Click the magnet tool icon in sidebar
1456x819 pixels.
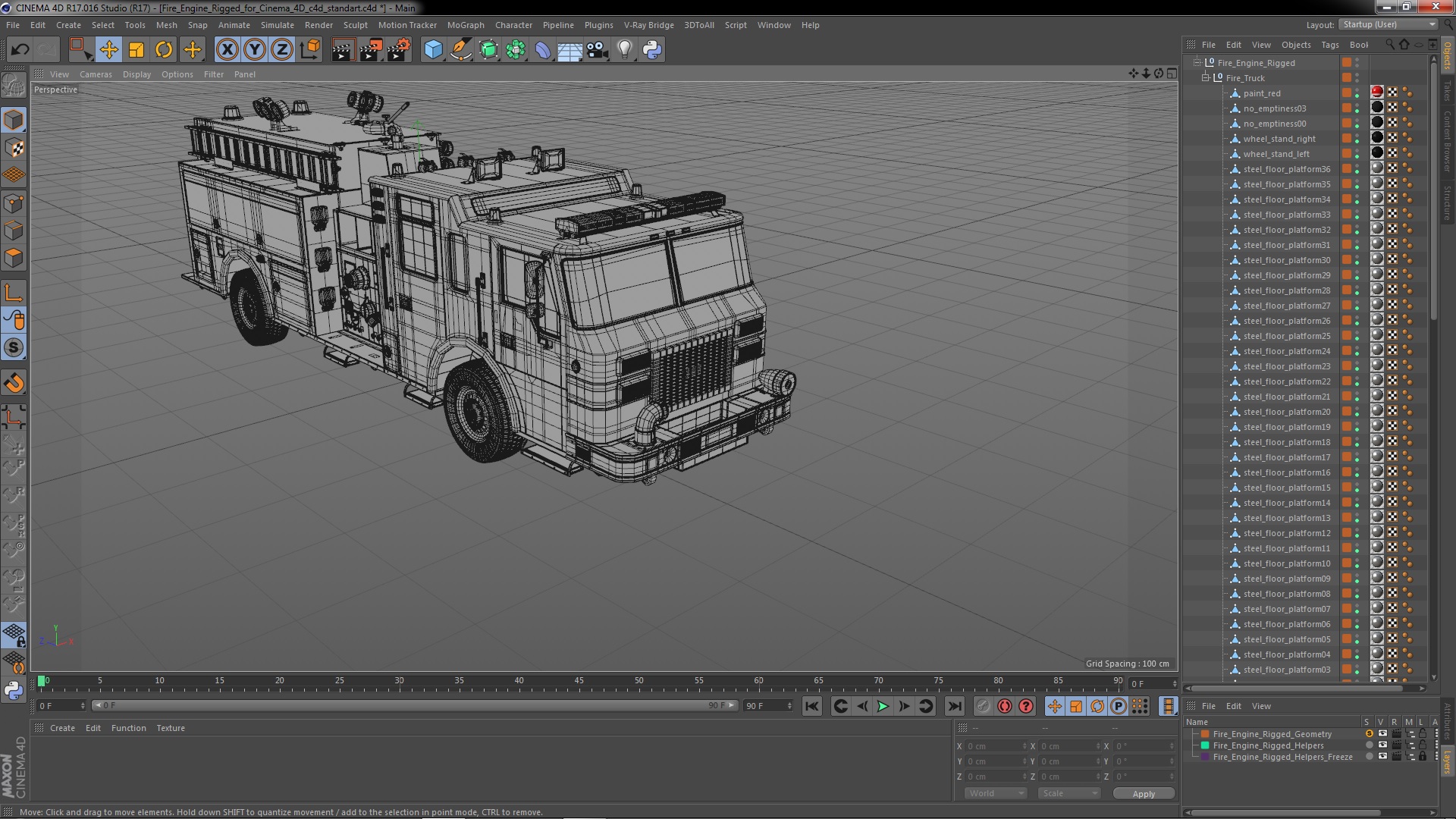coord(14,384)
